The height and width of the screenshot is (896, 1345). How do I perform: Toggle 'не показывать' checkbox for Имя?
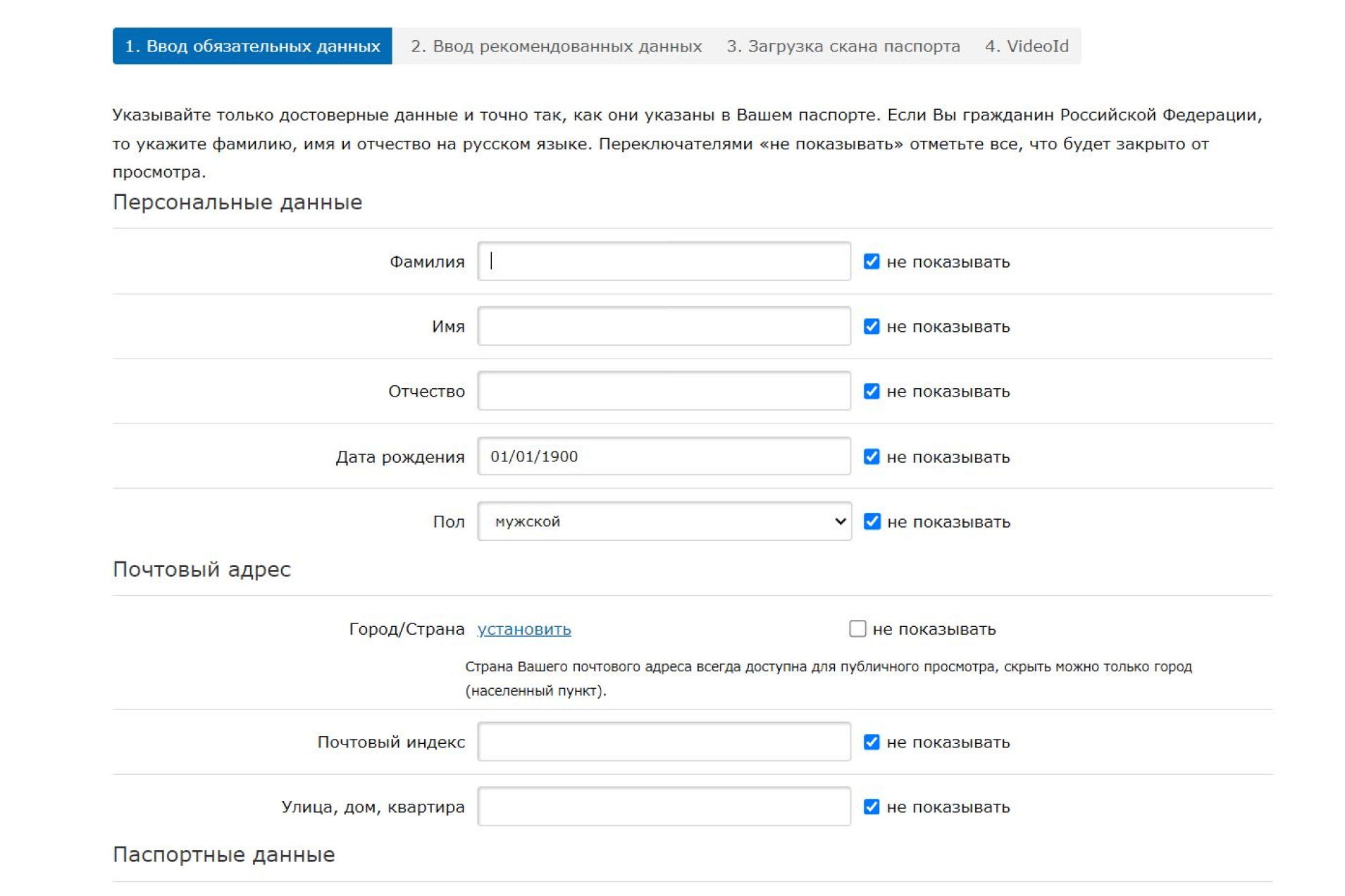click(872, 326)
